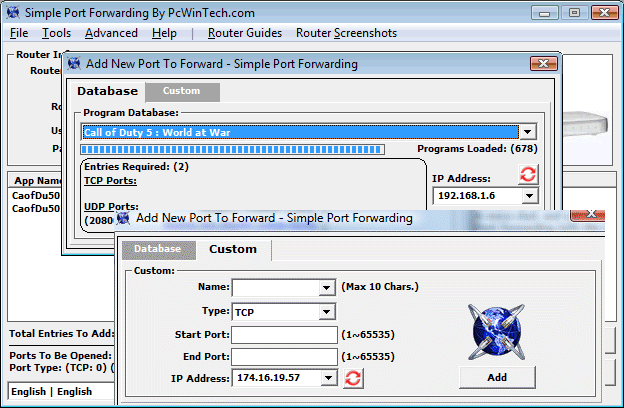
Task: Click app icon in Database dialog title bar
Action: coord(74,63)
